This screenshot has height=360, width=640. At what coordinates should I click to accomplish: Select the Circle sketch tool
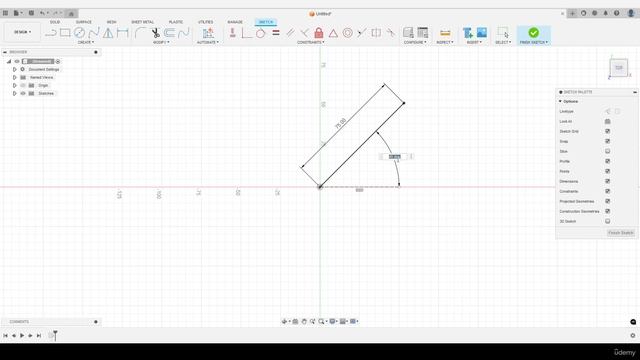click(x=79, y=33)
